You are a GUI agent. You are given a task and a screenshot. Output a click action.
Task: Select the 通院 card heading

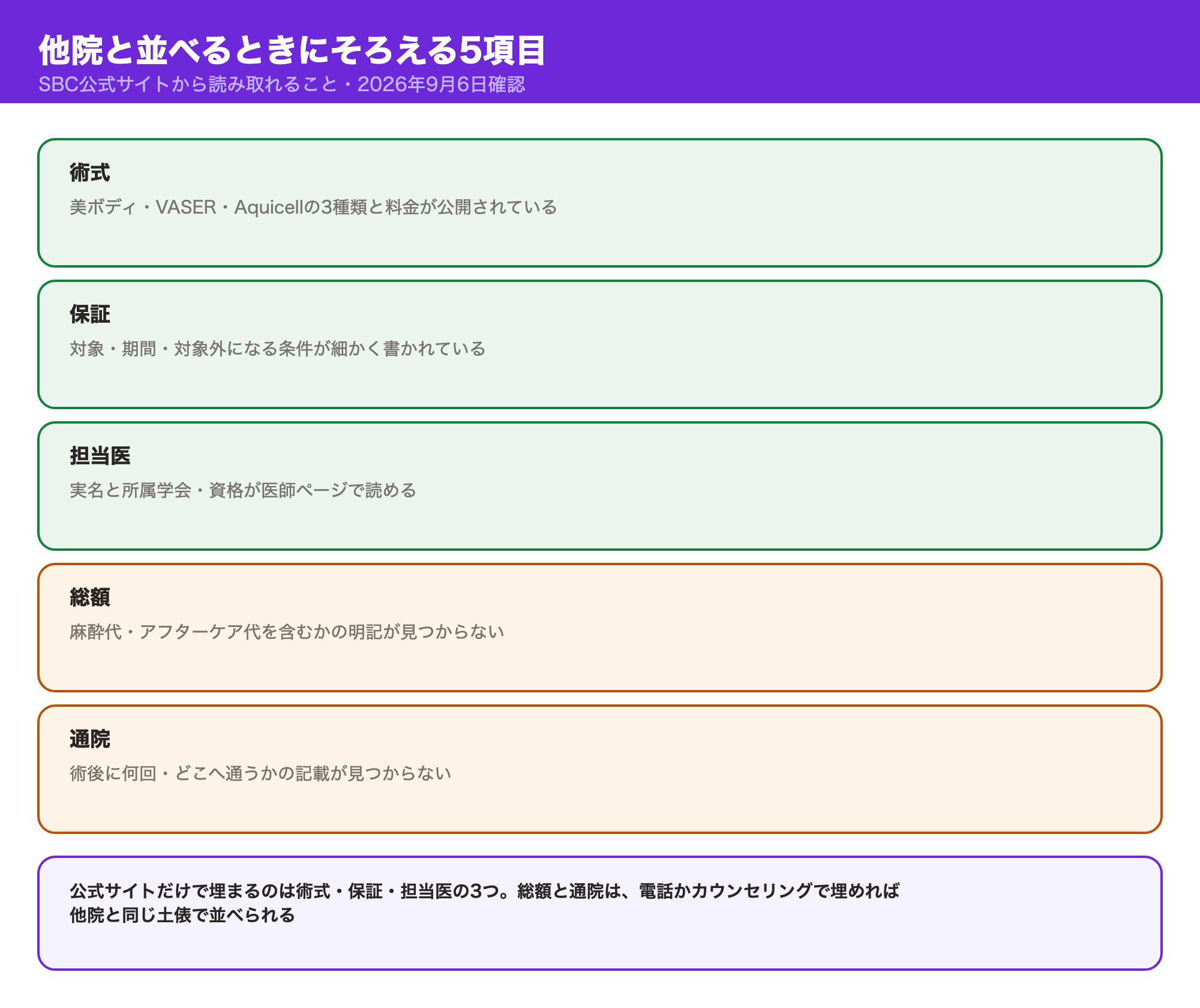tap(90, 739)
